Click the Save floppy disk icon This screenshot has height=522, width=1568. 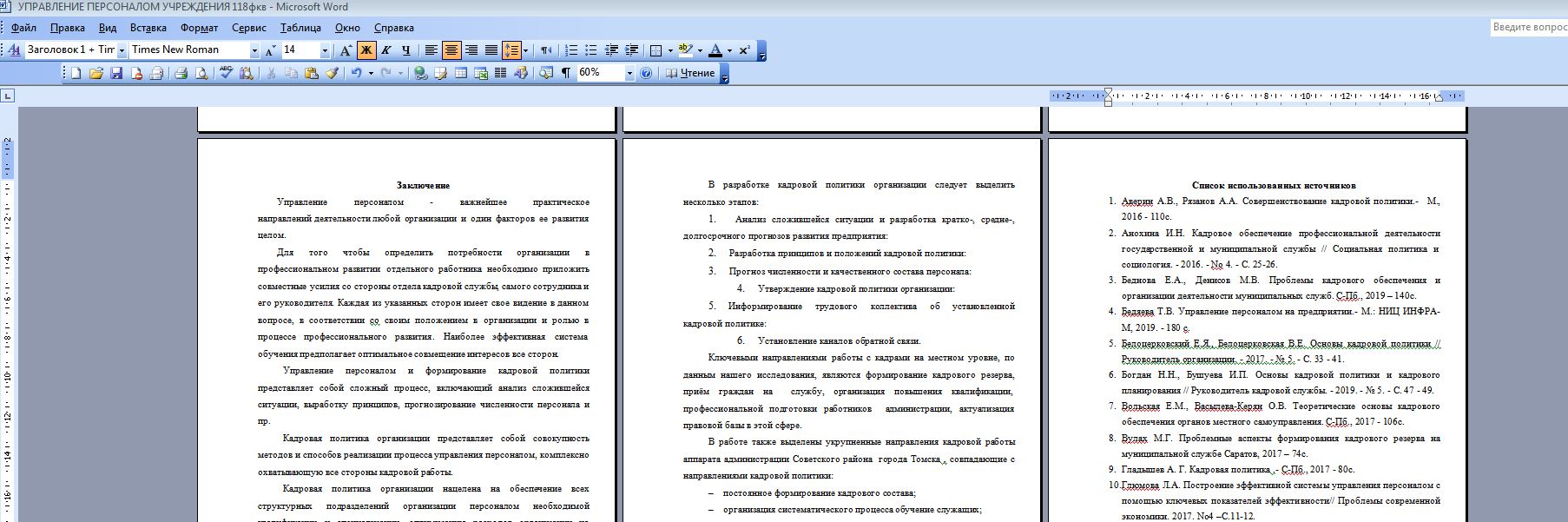(x=116, y=74)
